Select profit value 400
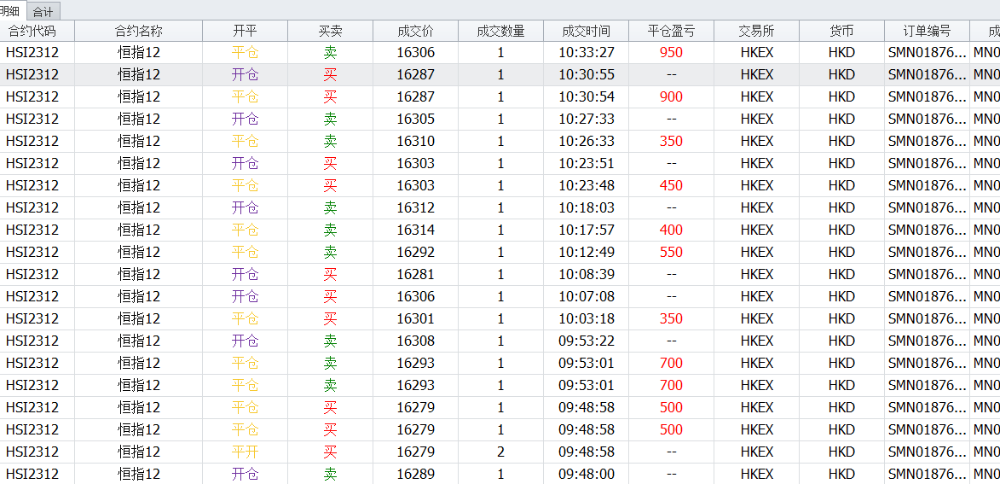The image size is (1000, 484). click(x=672, y=230)
